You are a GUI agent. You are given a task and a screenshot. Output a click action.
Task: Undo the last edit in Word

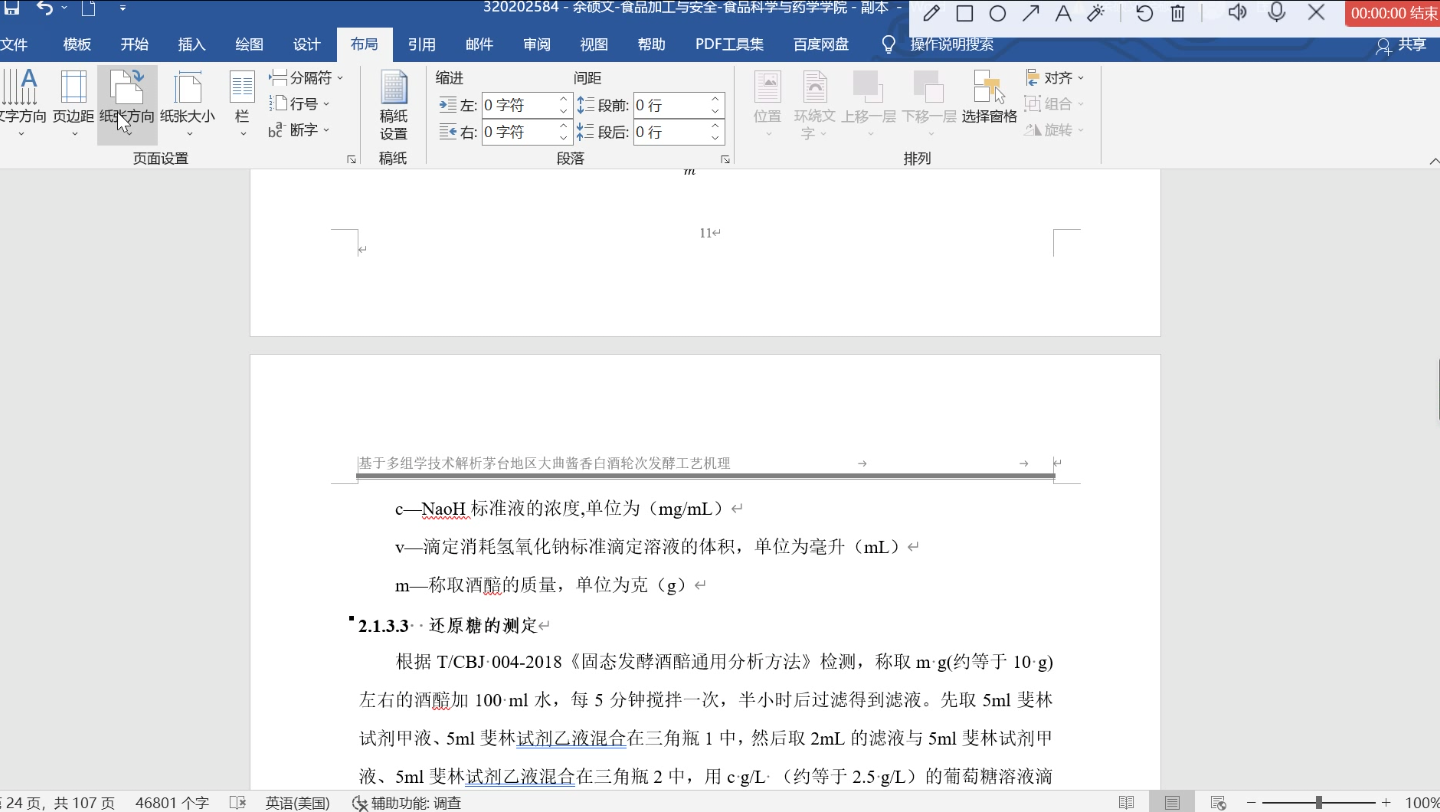point(45,8)
